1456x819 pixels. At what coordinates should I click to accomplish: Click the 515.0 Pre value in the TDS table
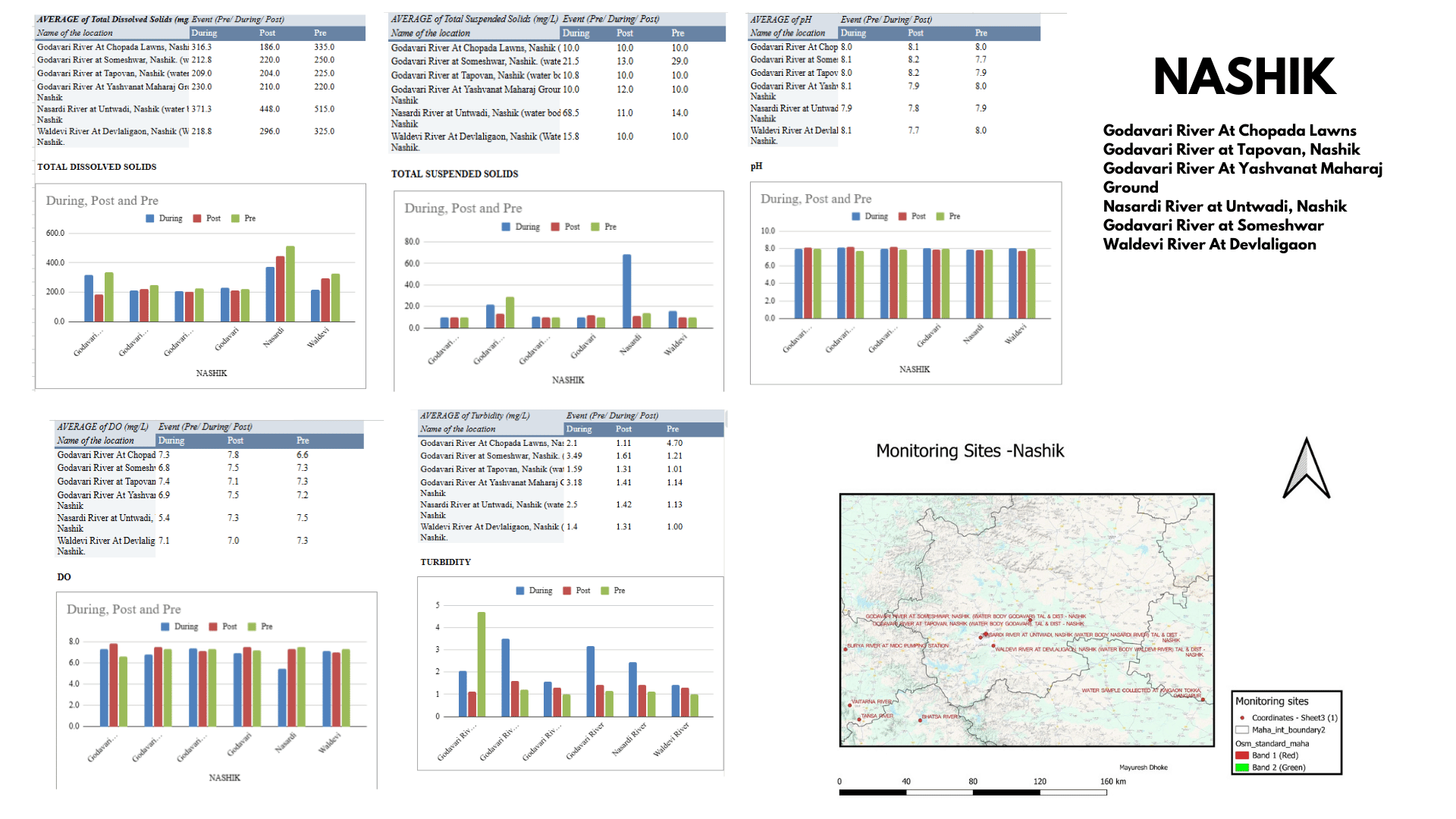coord(325,109)
